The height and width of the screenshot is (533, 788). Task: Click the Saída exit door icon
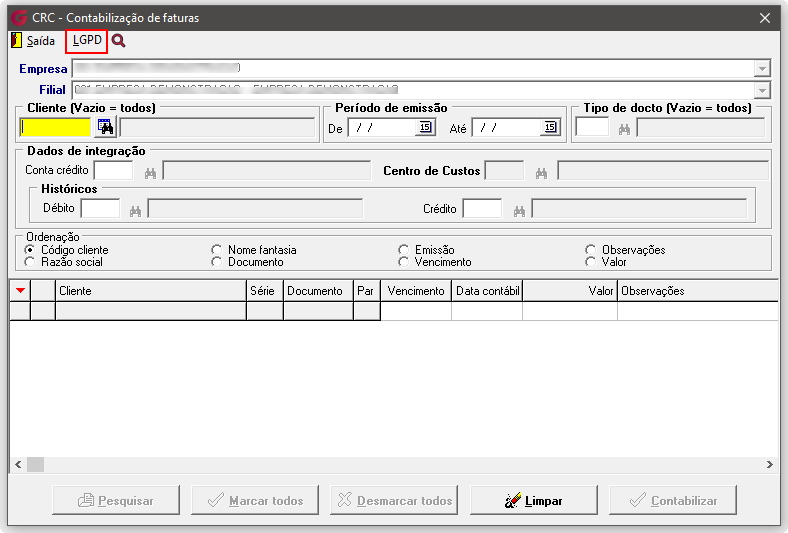click(x=17, y=40)
